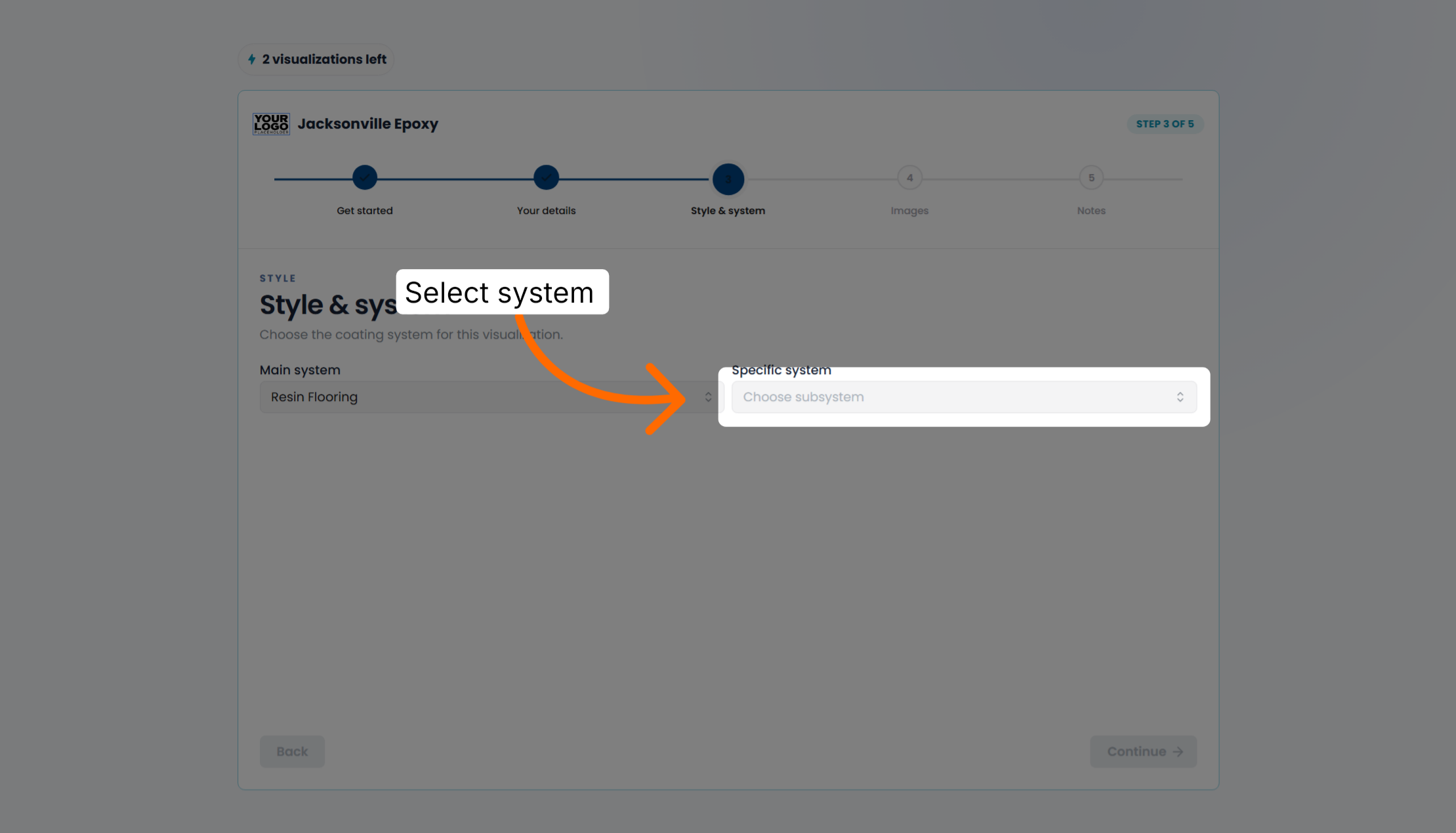
Task: Click the 'Style & system' step label
Action: pos(728,211)
